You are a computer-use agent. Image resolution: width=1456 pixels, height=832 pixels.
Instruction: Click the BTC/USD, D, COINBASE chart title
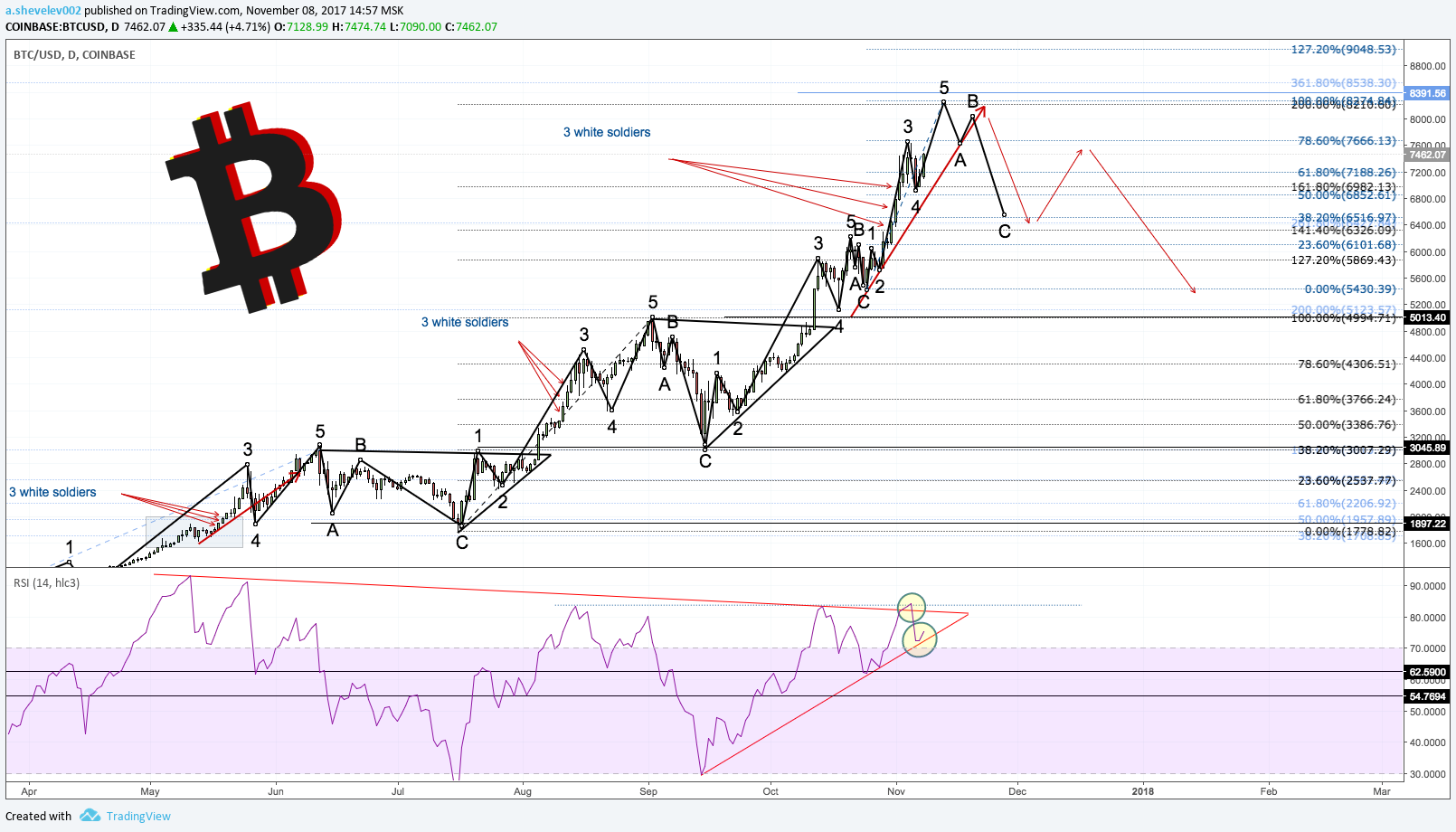[x=74, y=54]
